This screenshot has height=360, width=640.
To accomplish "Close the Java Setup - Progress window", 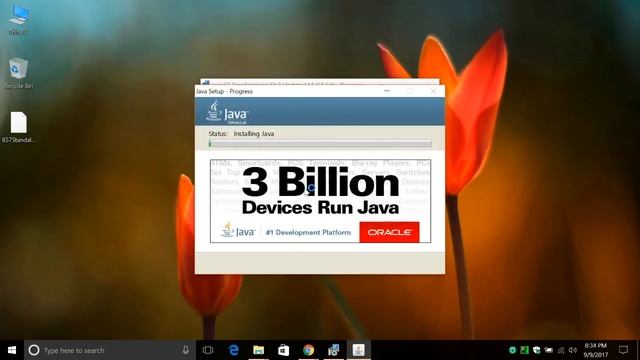I will tap(433, 91).
